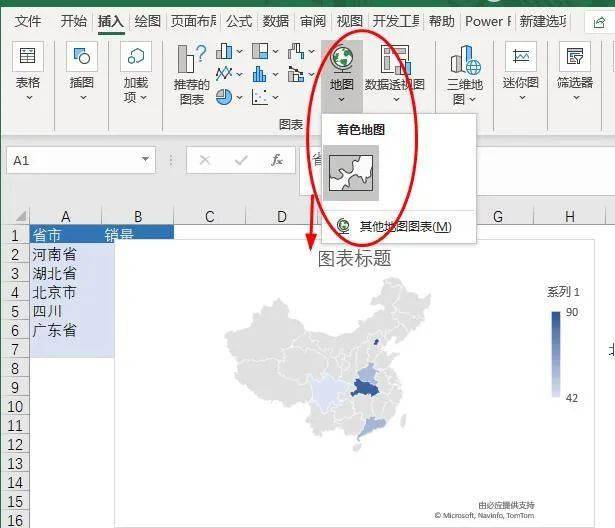
Task: Insert a scatter or bubble chart
Action: [260, 97]
